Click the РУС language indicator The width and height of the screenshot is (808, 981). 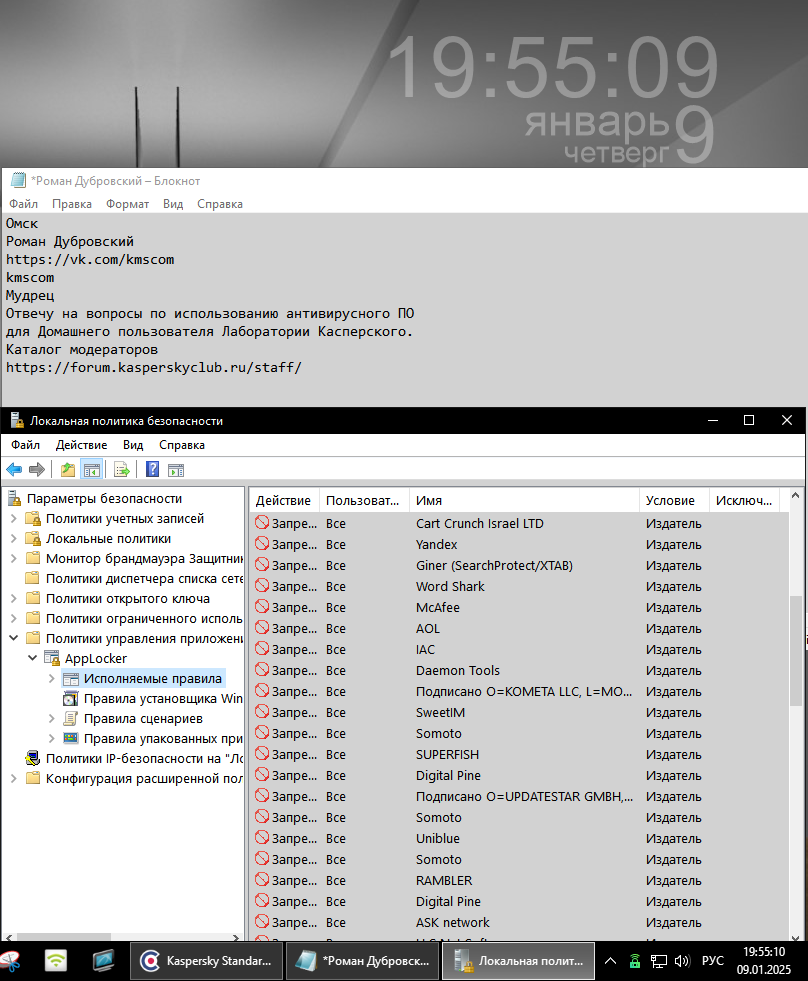[x=712, y=961]
